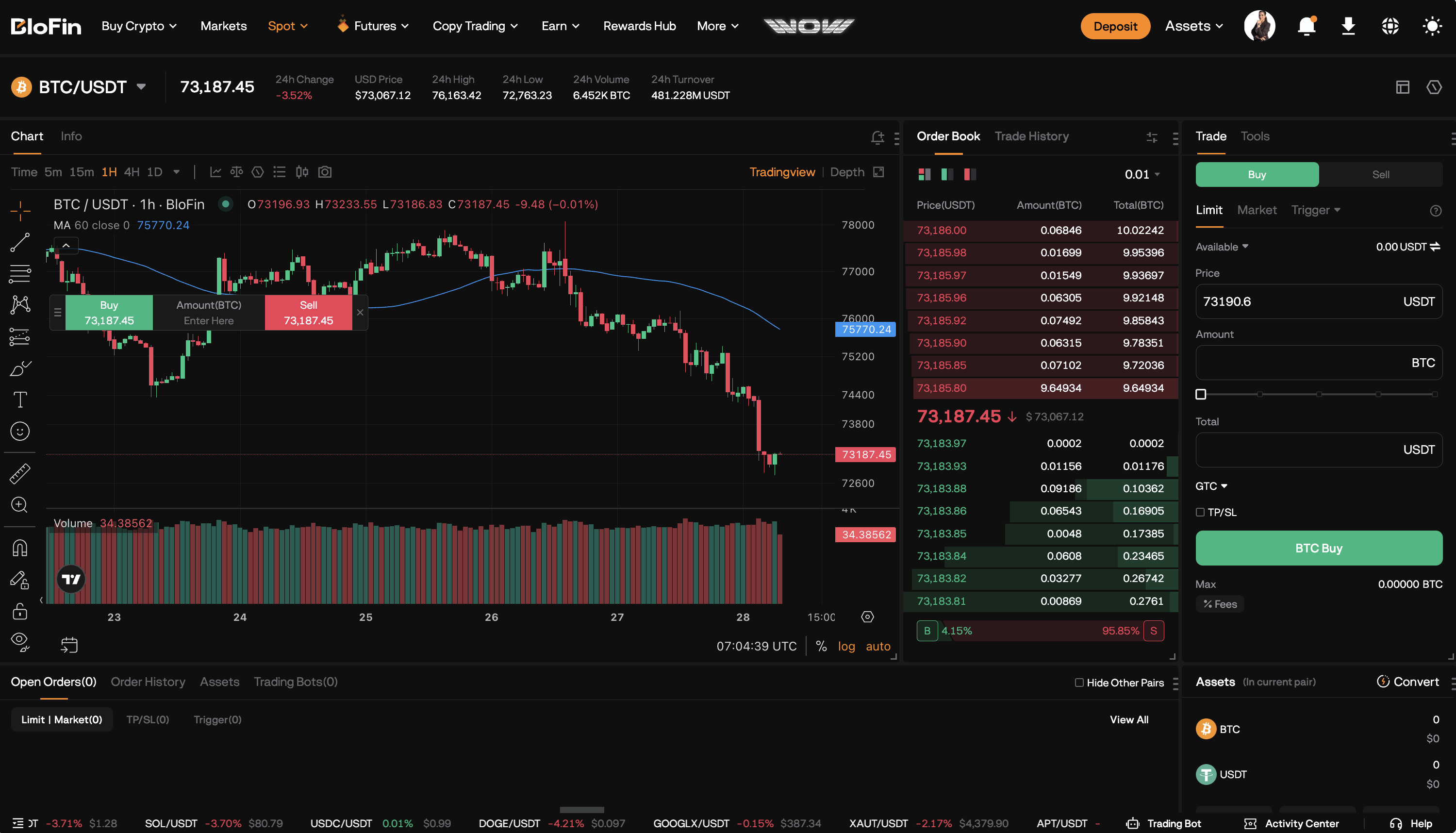Switch to Sell side in trade panel
The image size is (1456, 833).
pyautogui.click(x=1380, y=174)
